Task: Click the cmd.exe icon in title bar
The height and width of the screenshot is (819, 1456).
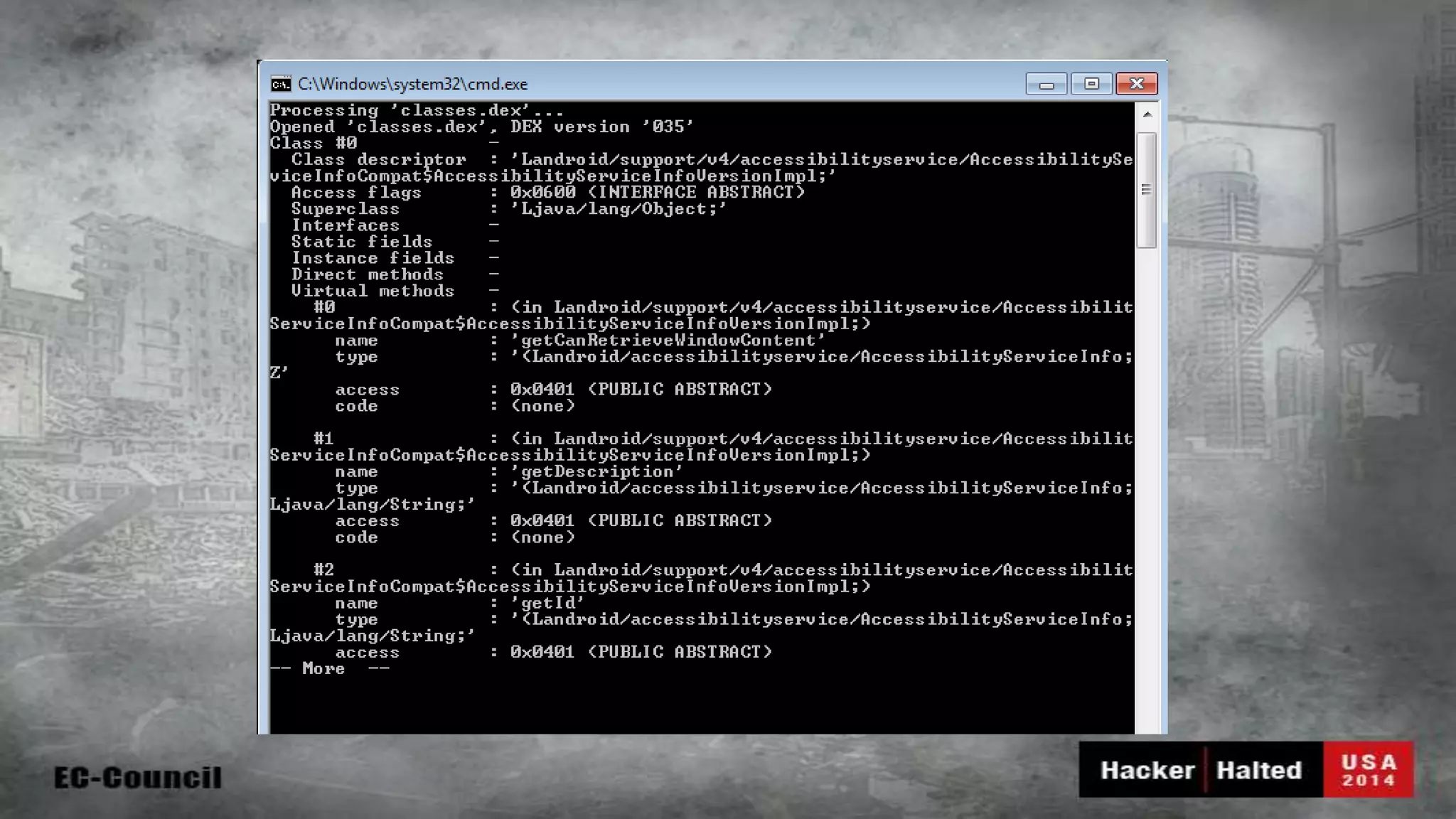Action: [281, 85]
